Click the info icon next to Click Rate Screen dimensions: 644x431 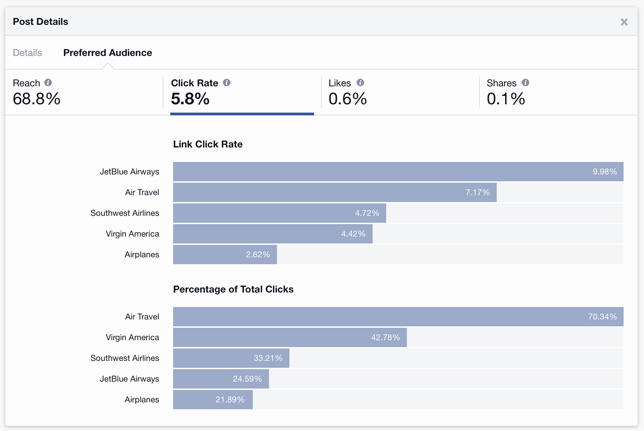click(227, 83)
